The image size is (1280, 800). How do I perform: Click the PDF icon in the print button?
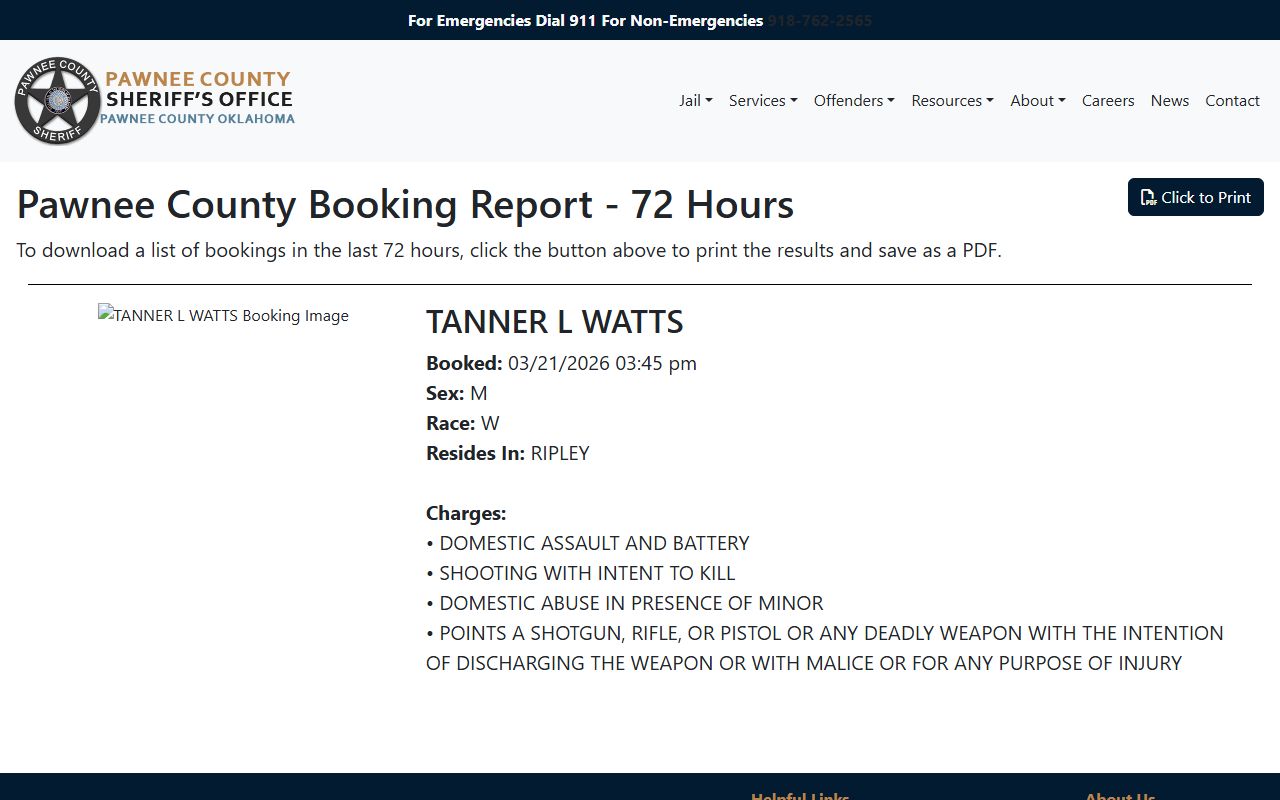coord(1149,198)
